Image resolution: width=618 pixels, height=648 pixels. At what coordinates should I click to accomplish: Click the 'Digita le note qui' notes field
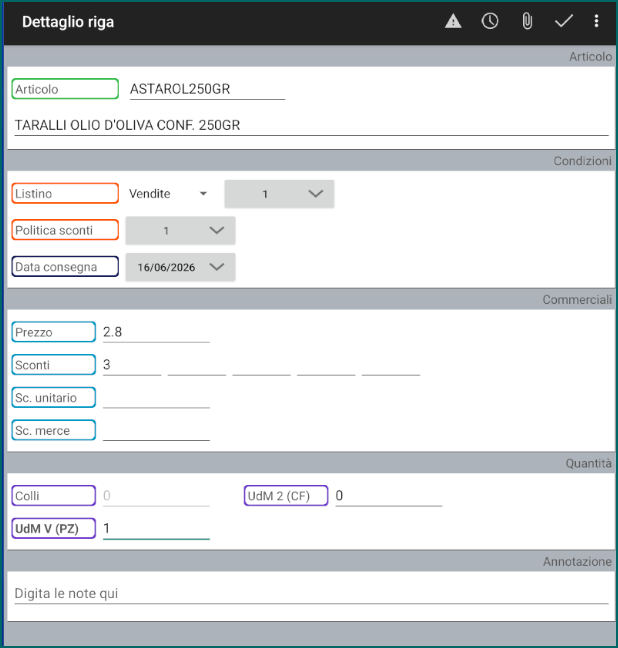pyautogui.click(x=311, y=594)
